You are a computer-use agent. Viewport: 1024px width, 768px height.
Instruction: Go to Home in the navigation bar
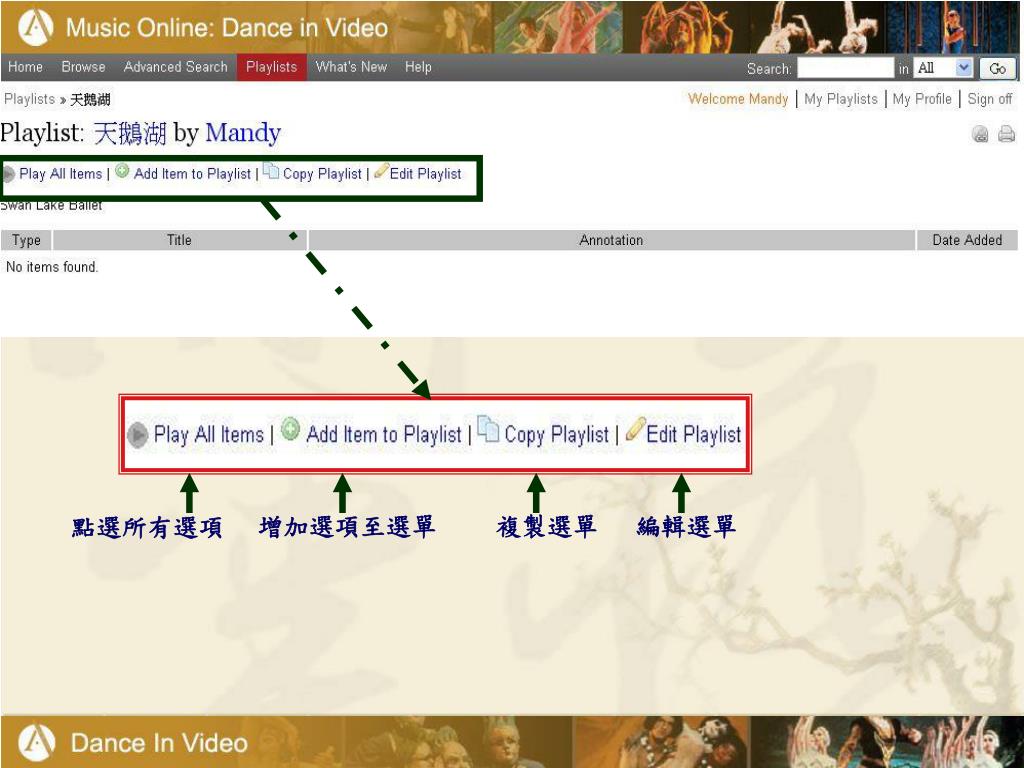25,67
